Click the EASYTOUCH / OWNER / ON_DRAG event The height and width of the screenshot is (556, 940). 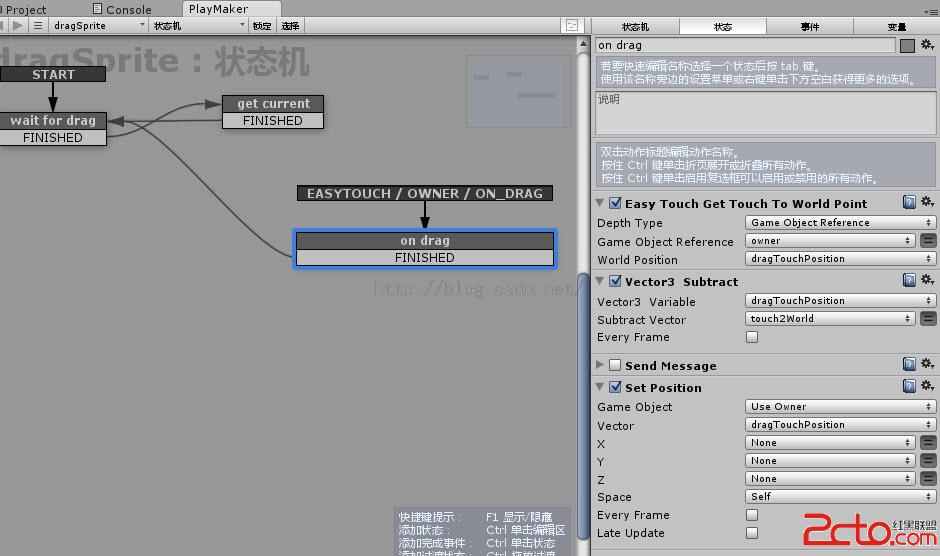425,193
